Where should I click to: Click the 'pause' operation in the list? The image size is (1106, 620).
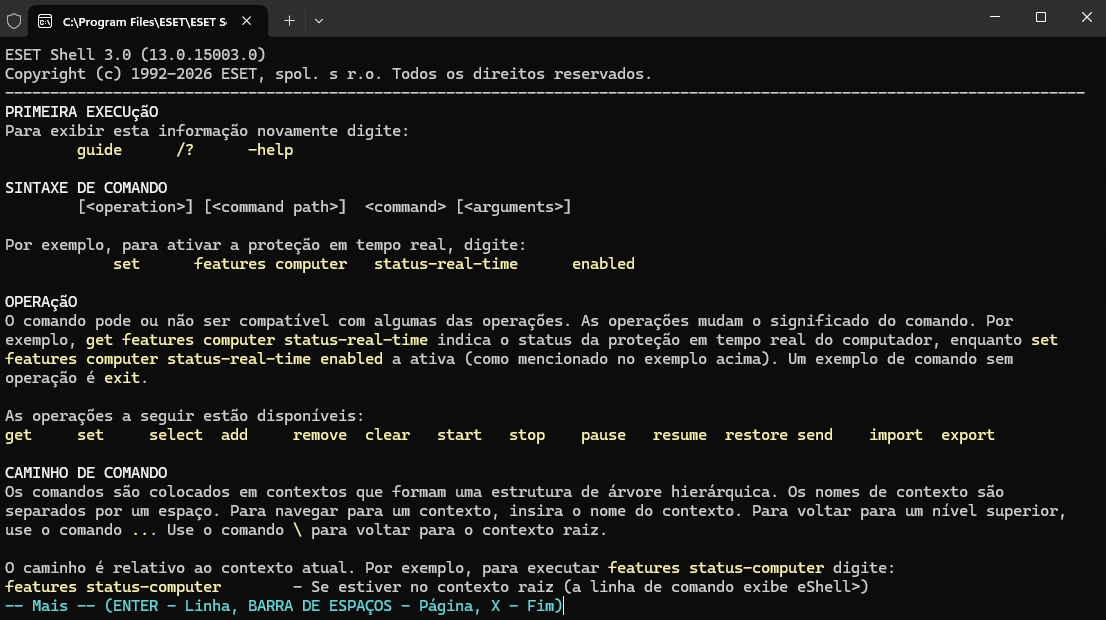603,436
